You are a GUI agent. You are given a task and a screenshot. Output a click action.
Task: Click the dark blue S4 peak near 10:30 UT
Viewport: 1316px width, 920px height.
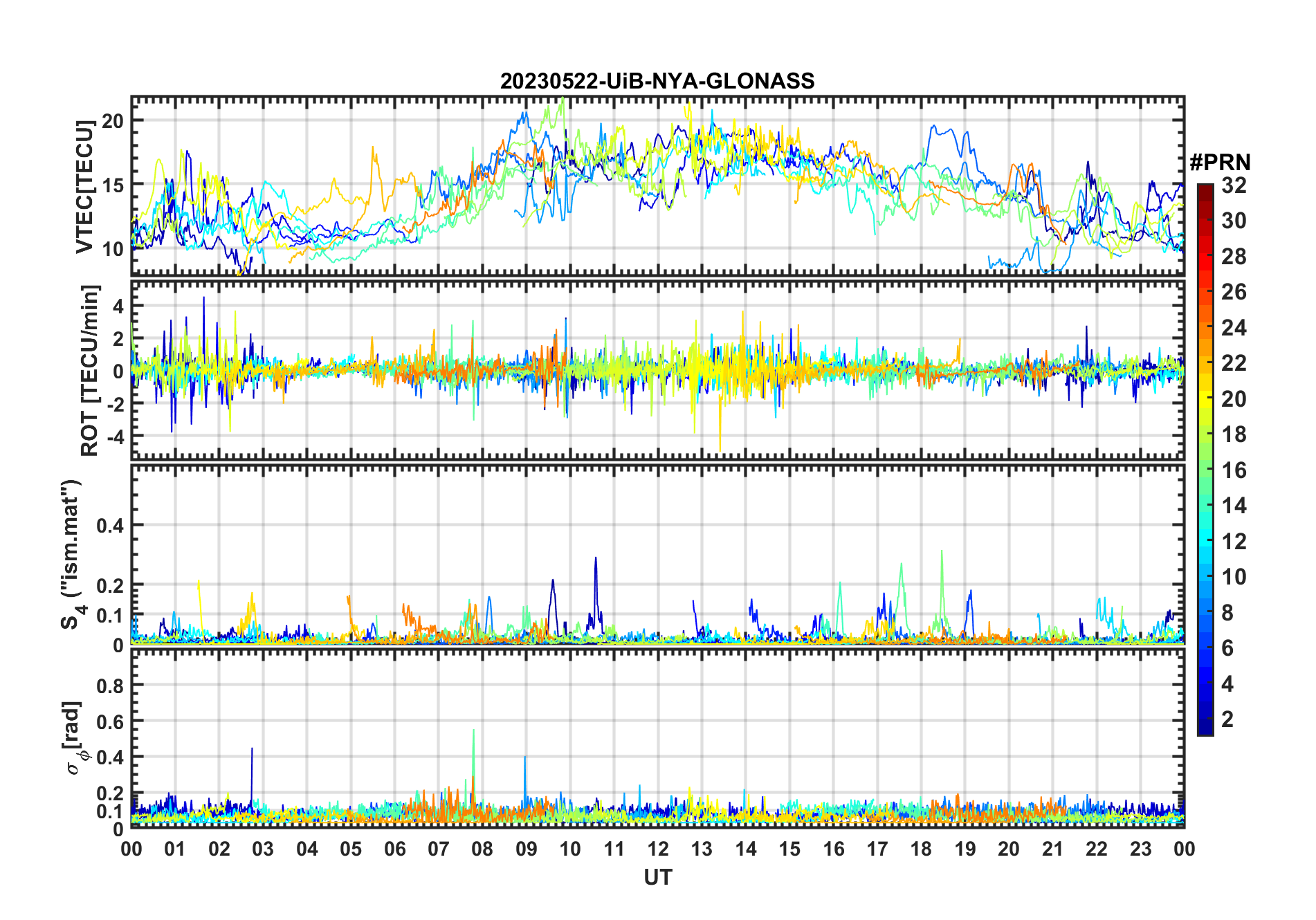[596, 559]
